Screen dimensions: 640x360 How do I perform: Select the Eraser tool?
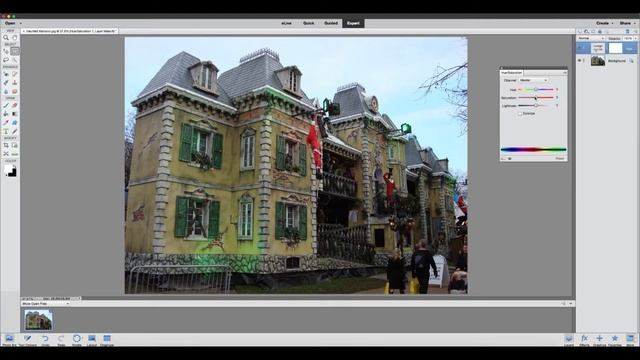[15, 105]
